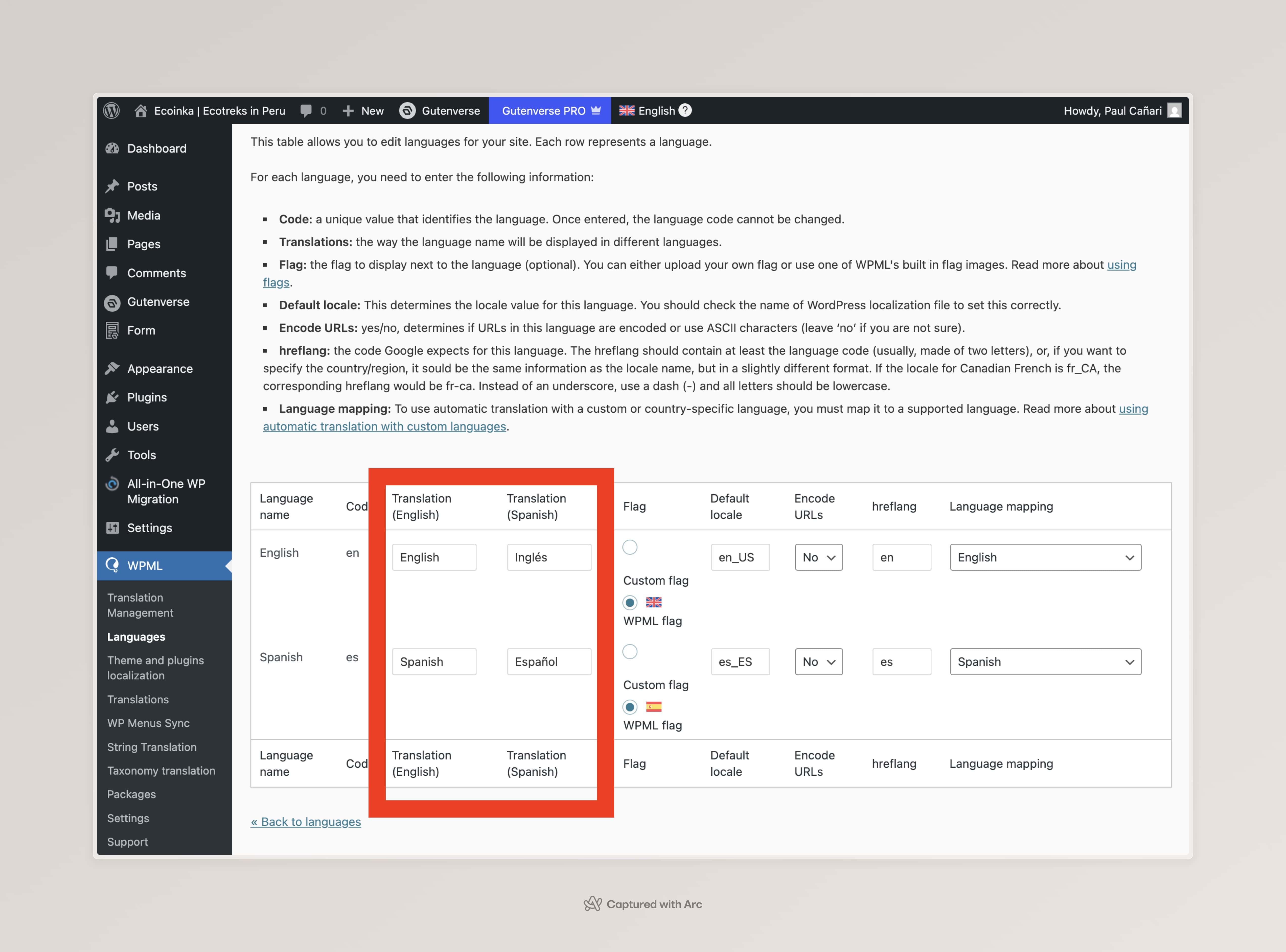Edit Spanish translation field containing Español
This screenshot has width=1286, height=952.
(x=549, y=661)
